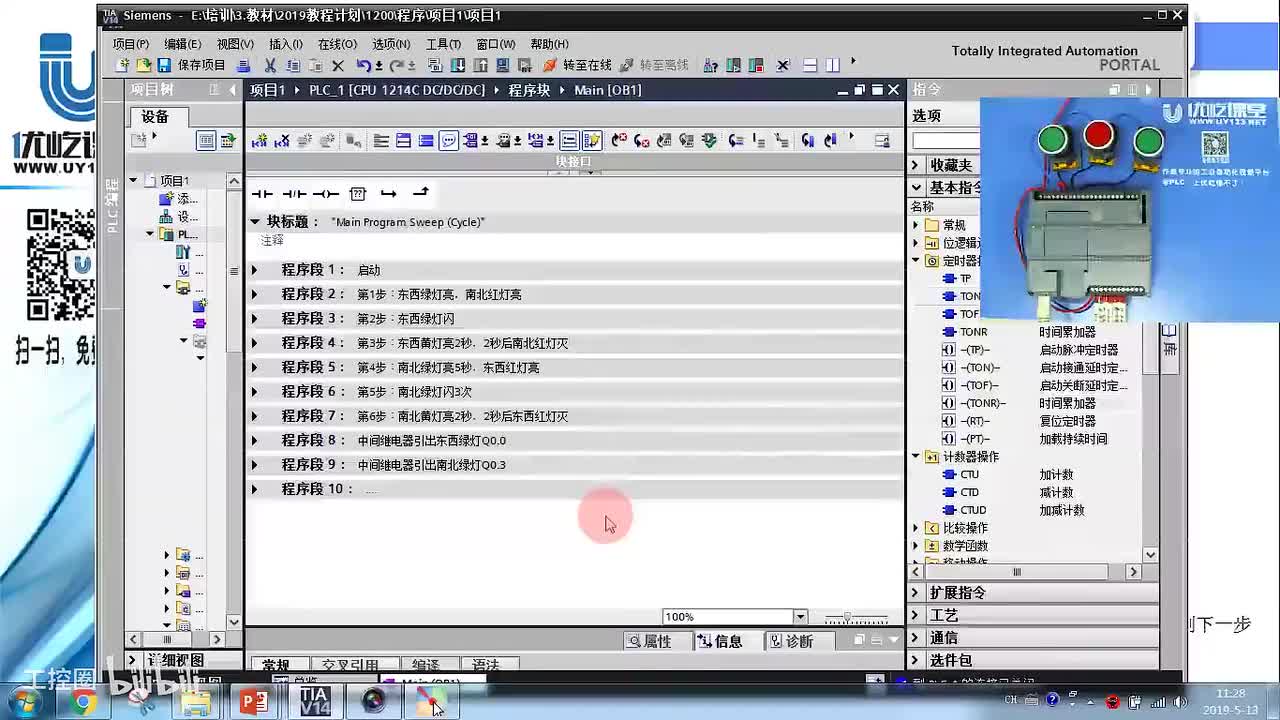The height and width of the screenshot is (720, 1280).
Task: Click the Download to device icon
Action: [x=458, y=65]
